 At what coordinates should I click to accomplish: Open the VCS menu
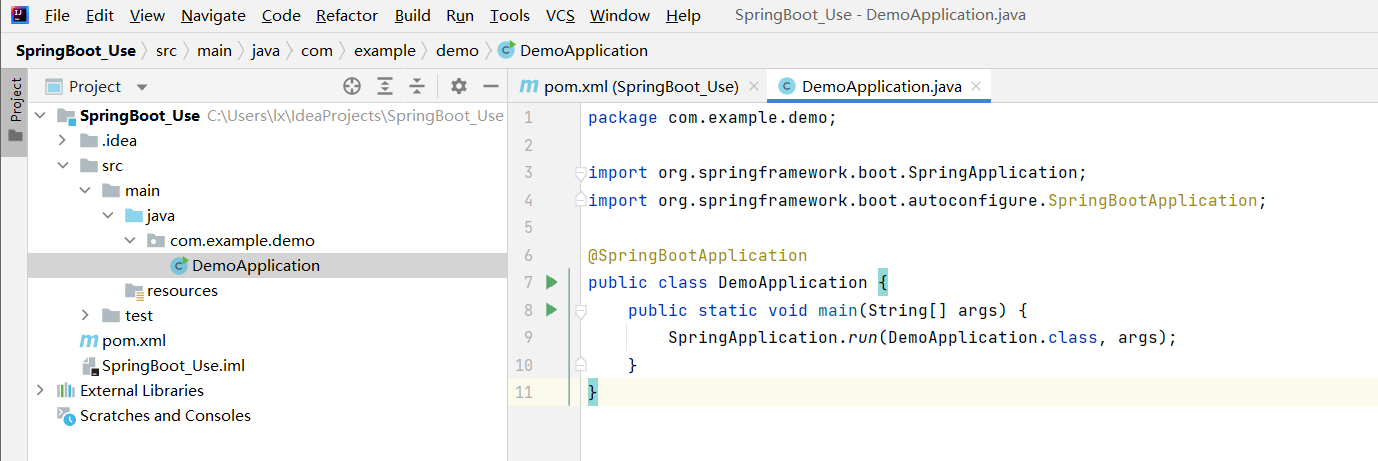tap(560, 16)
